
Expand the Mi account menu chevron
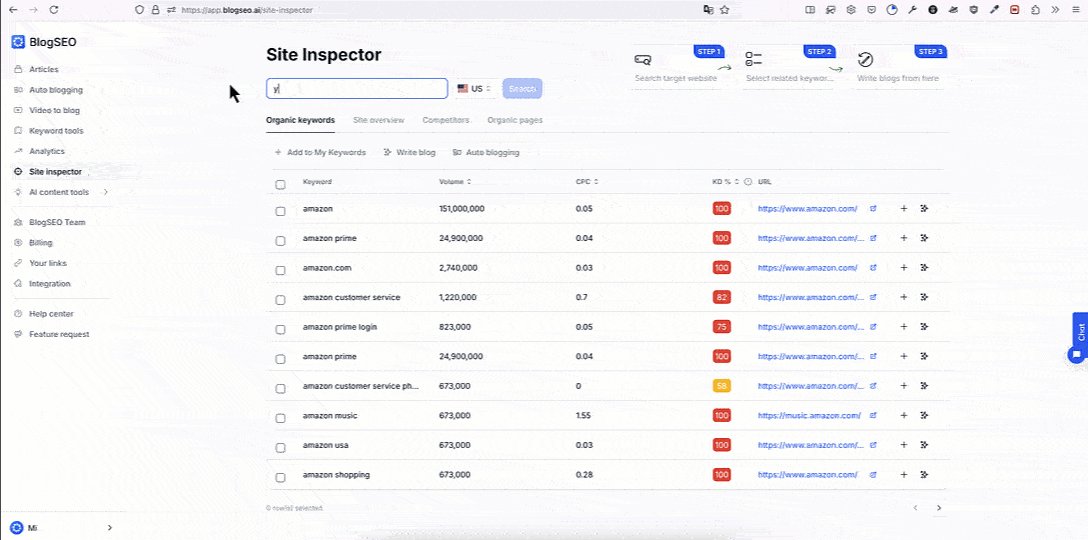110,528
